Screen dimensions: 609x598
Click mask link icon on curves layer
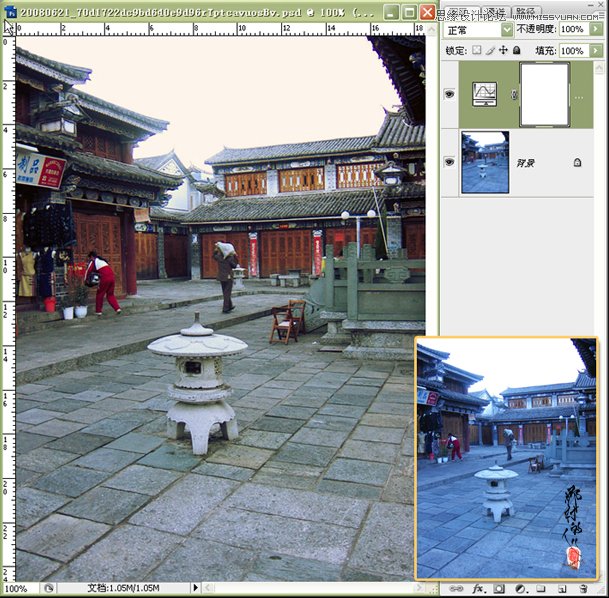[514, 94]
